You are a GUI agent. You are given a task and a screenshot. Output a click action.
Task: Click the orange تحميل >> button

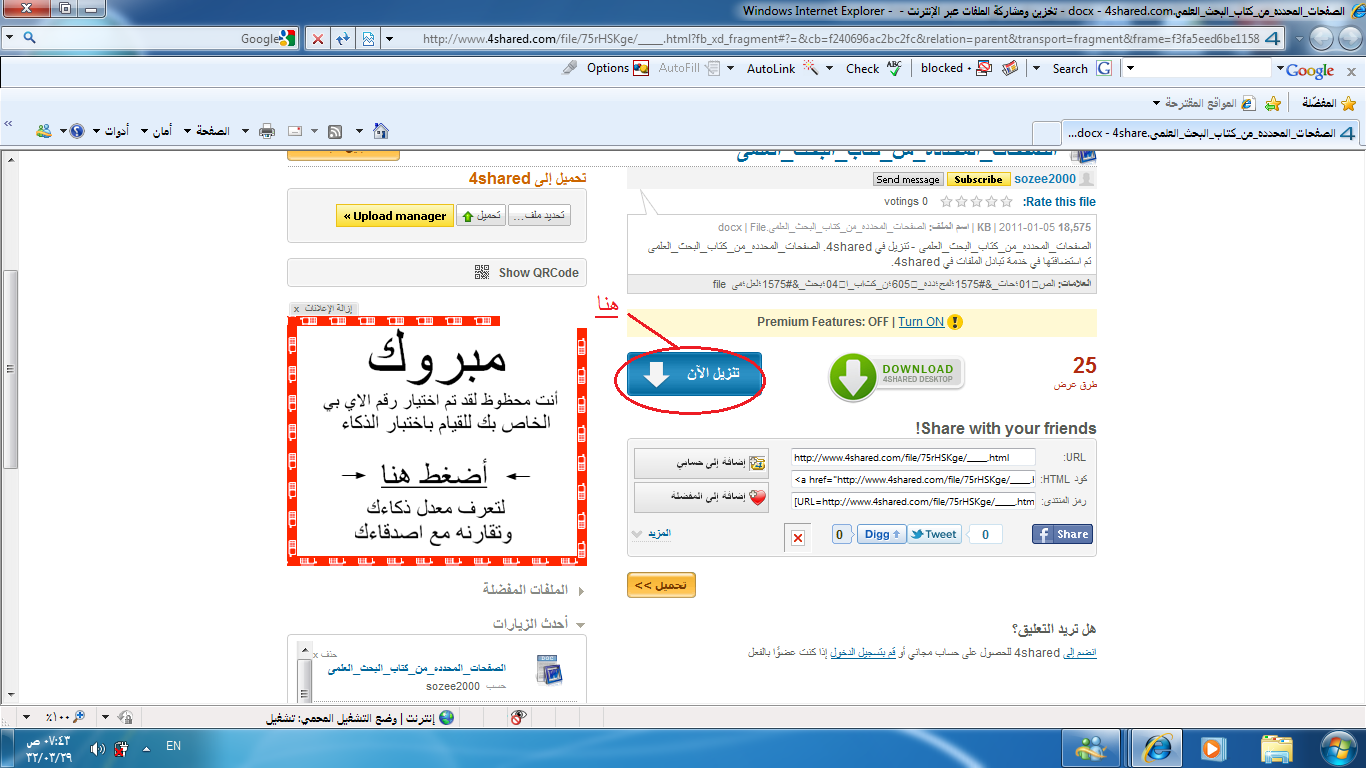pos(661,585)
